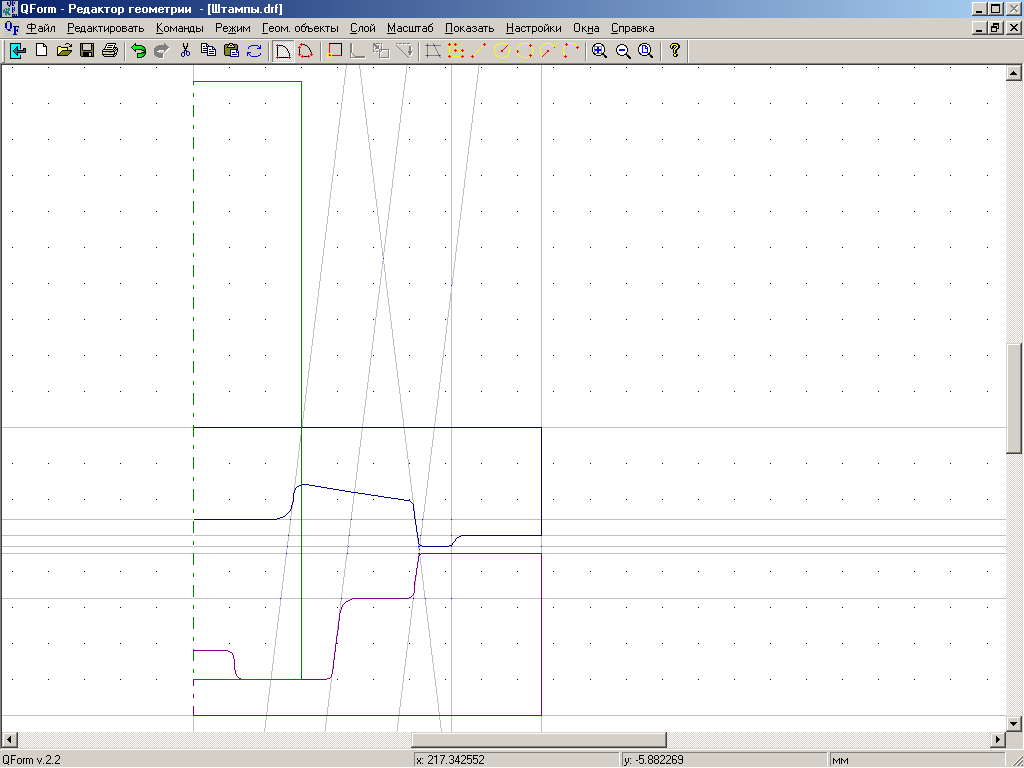Screen dimensions: 1024x768
Task: Print the drawing with the printer icon
Action: click(110, 51)
